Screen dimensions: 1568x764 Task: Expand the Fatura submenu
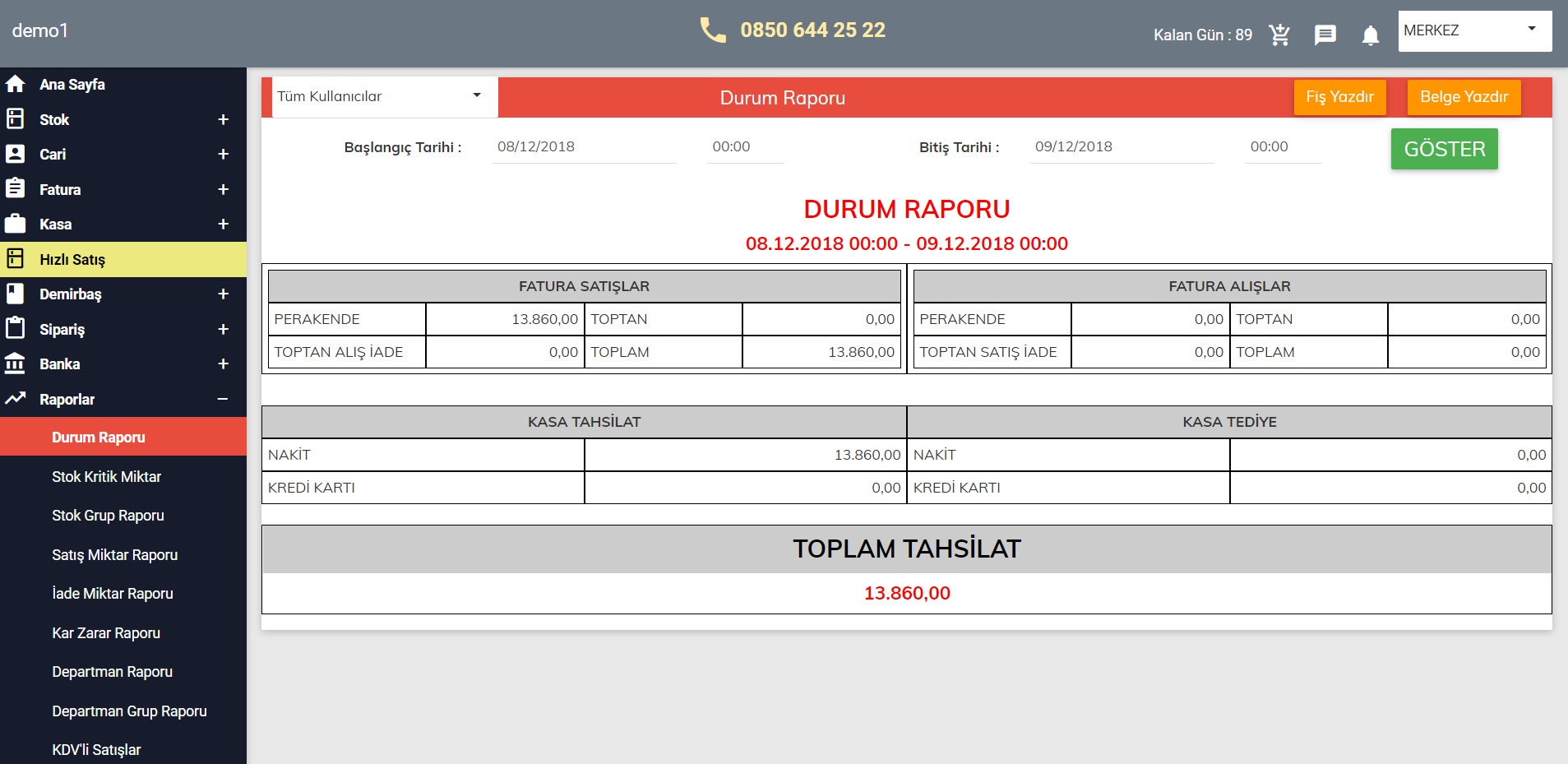pos(223,189)
